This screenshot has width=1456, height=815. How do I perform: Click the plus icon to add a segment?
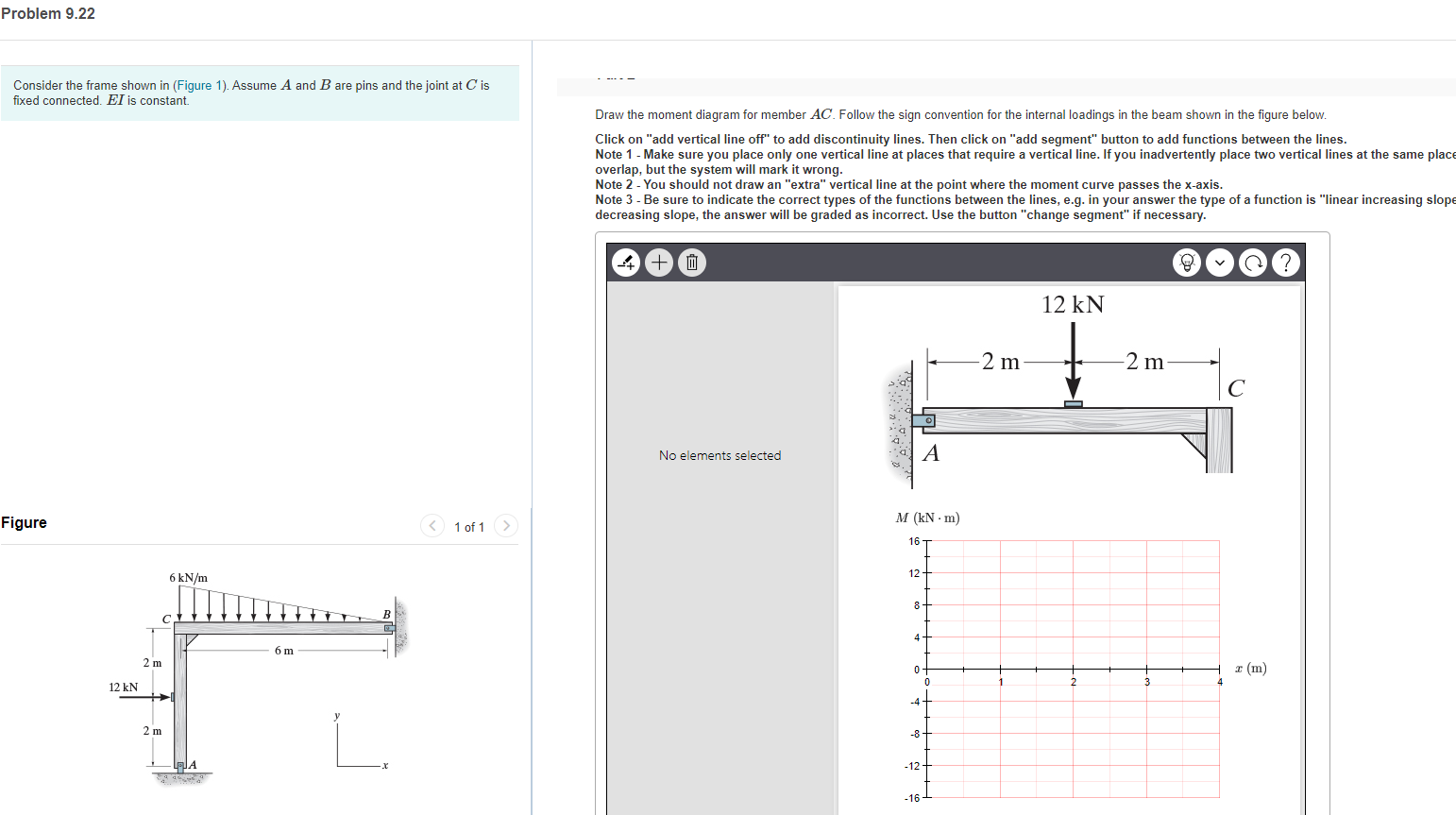[658, 262]
